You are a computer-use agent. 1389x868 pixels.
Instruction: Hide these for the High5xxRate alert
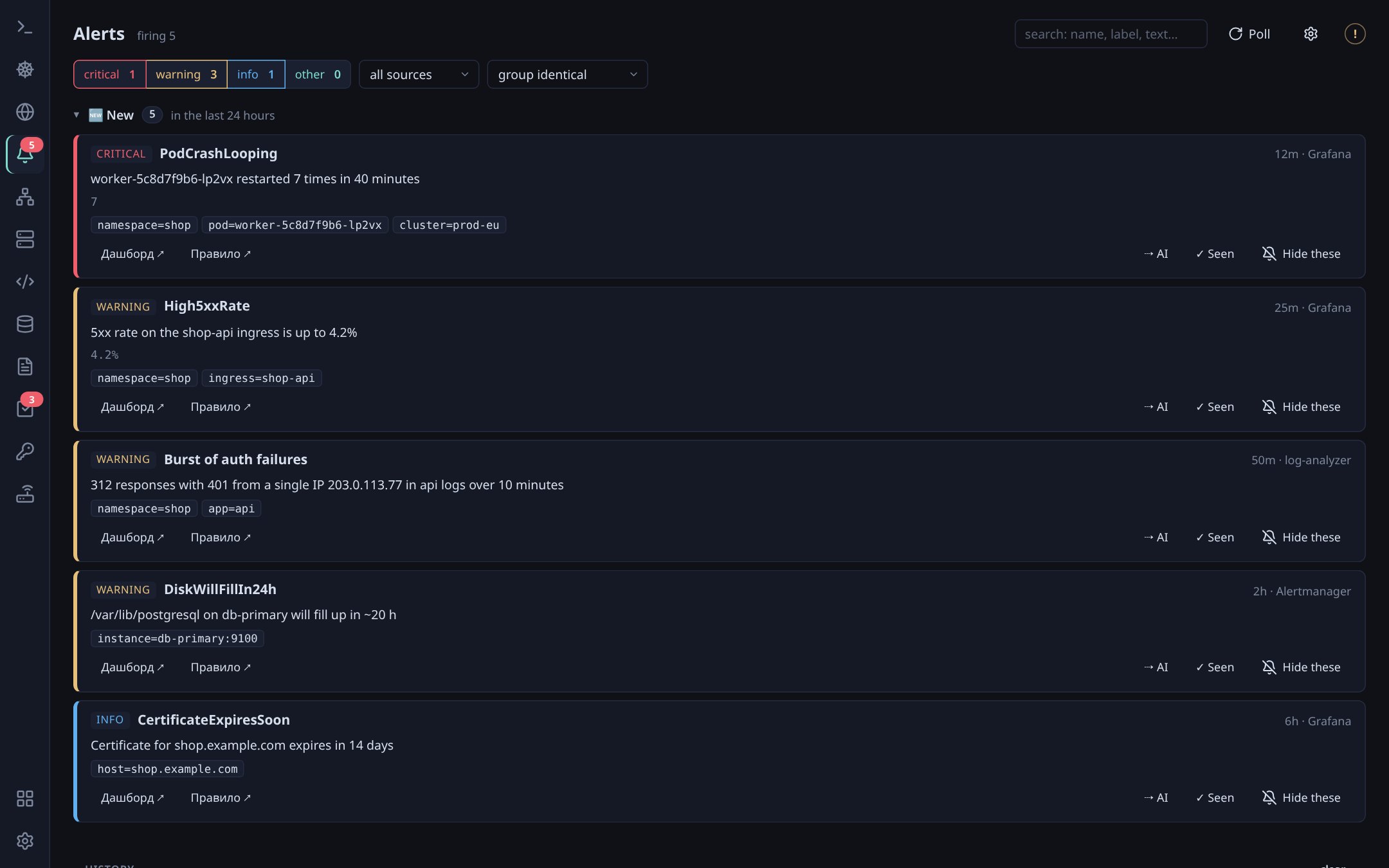pyautogui.click(x=1301, y=407)
